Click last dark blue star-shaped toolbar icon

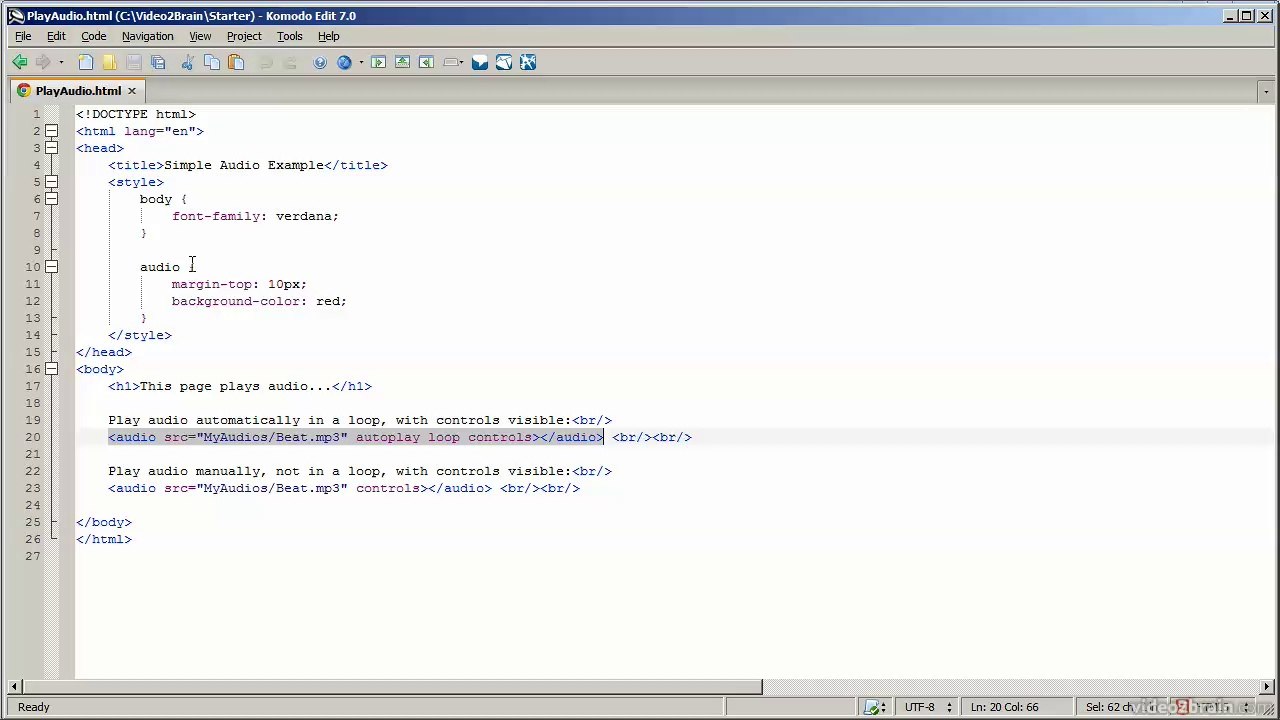(x=528, y=63)
